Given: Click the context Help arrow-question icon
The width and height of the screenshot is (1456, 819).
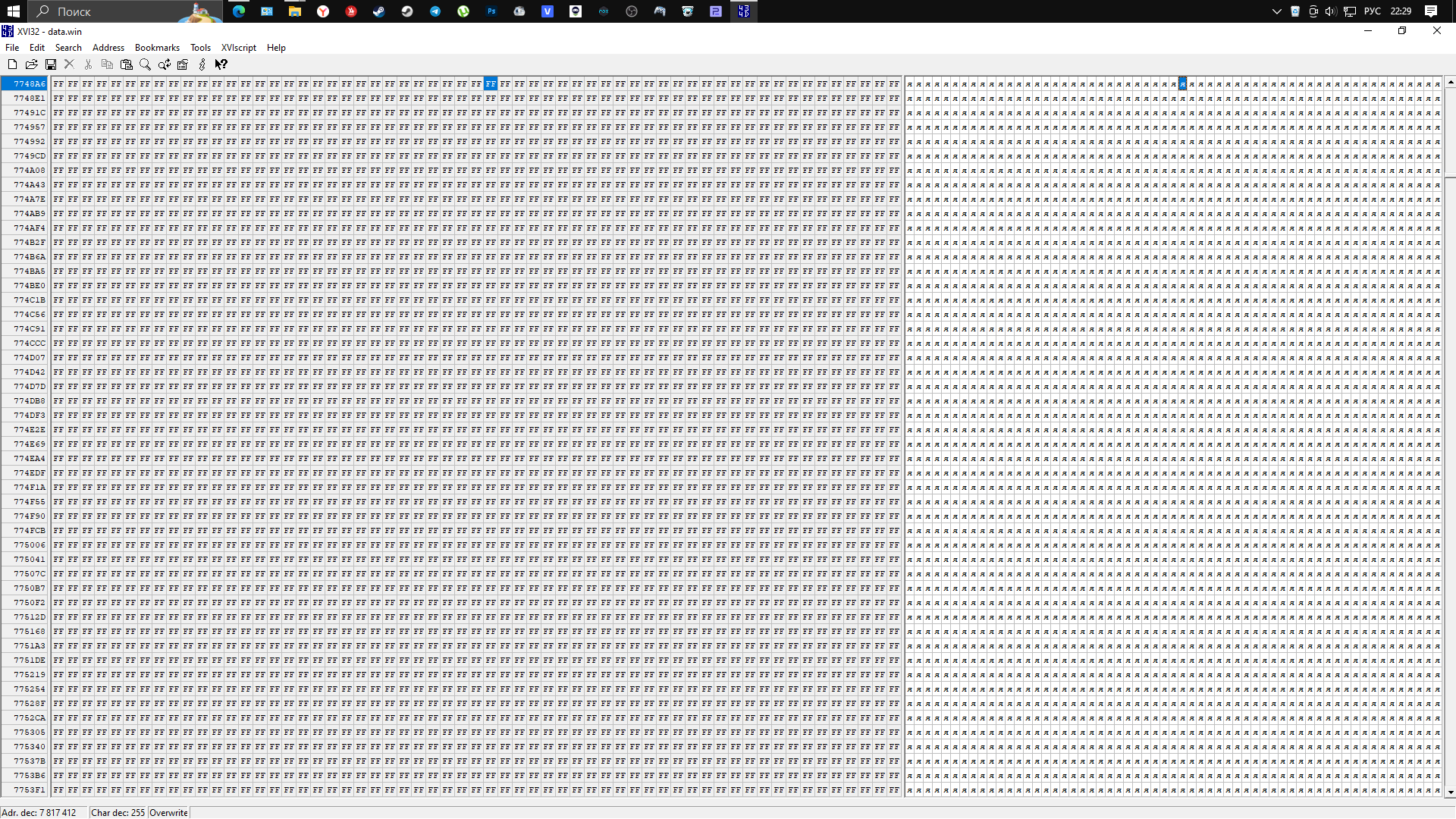Looking at the screenshot, I should pos(221,65).
